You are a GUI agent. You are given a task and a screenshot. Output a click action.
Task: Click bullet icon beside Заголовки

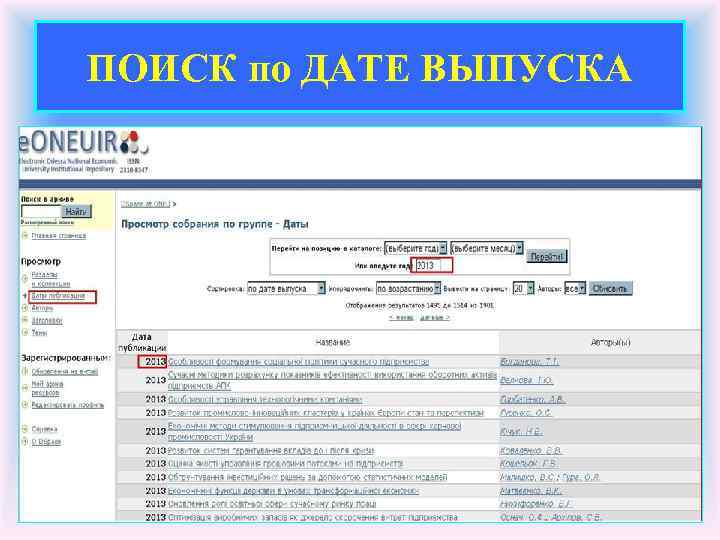coord(25,320)
